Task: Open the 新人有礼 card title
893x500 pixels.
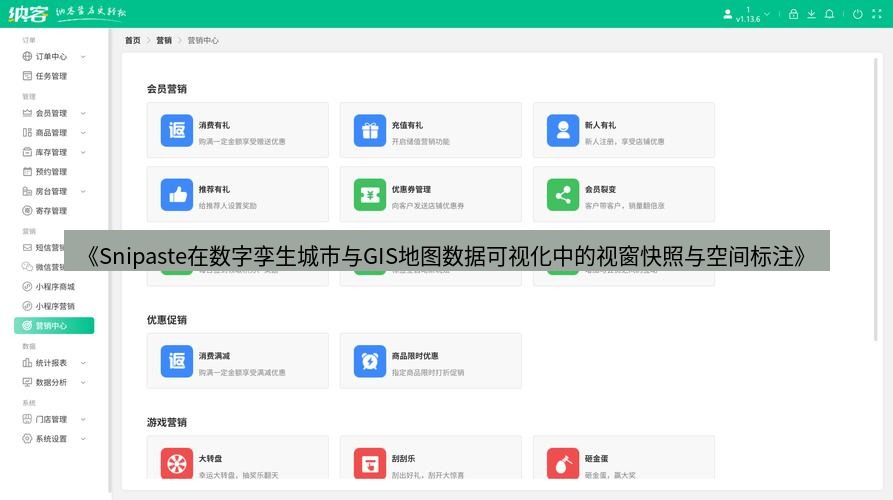Action: point(600,125)
